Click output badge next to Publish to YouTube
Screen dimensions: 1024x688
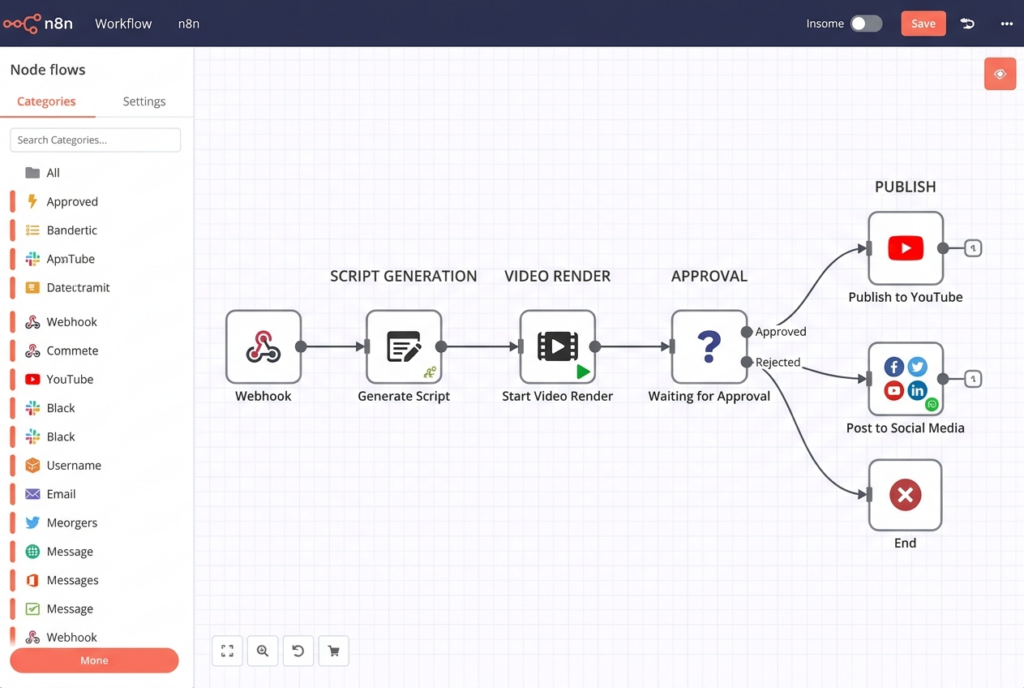[x=973, y=248]
